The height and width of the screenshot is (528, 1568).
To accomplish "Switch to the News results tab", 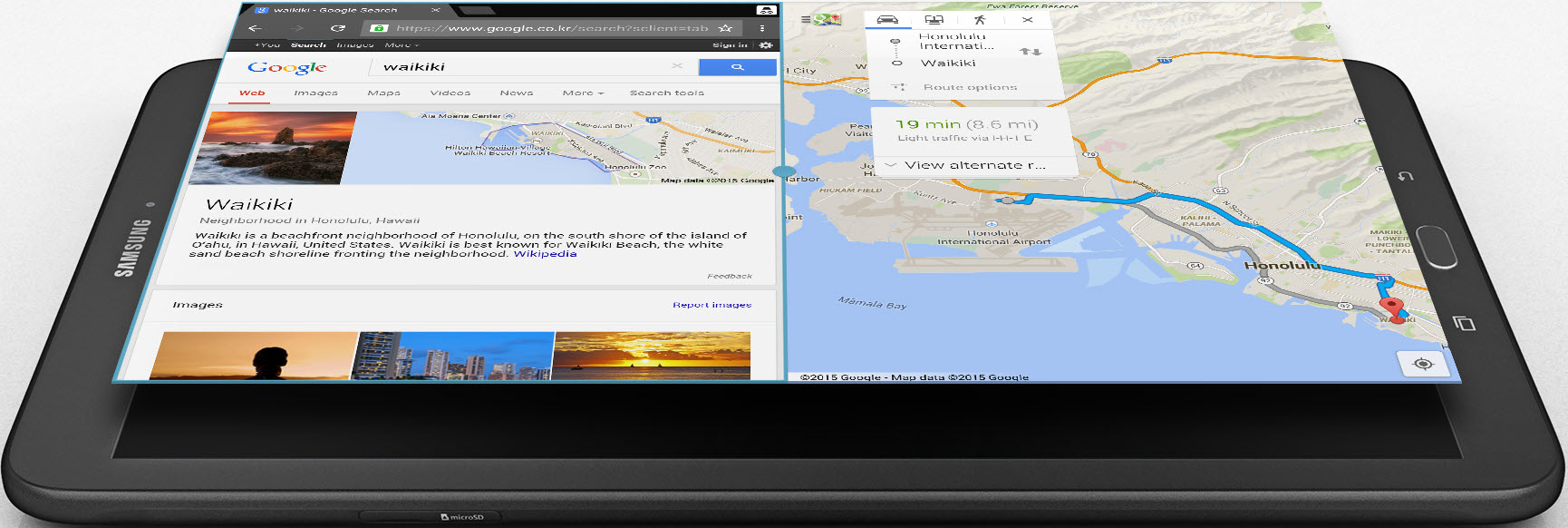I will [517, 93].
